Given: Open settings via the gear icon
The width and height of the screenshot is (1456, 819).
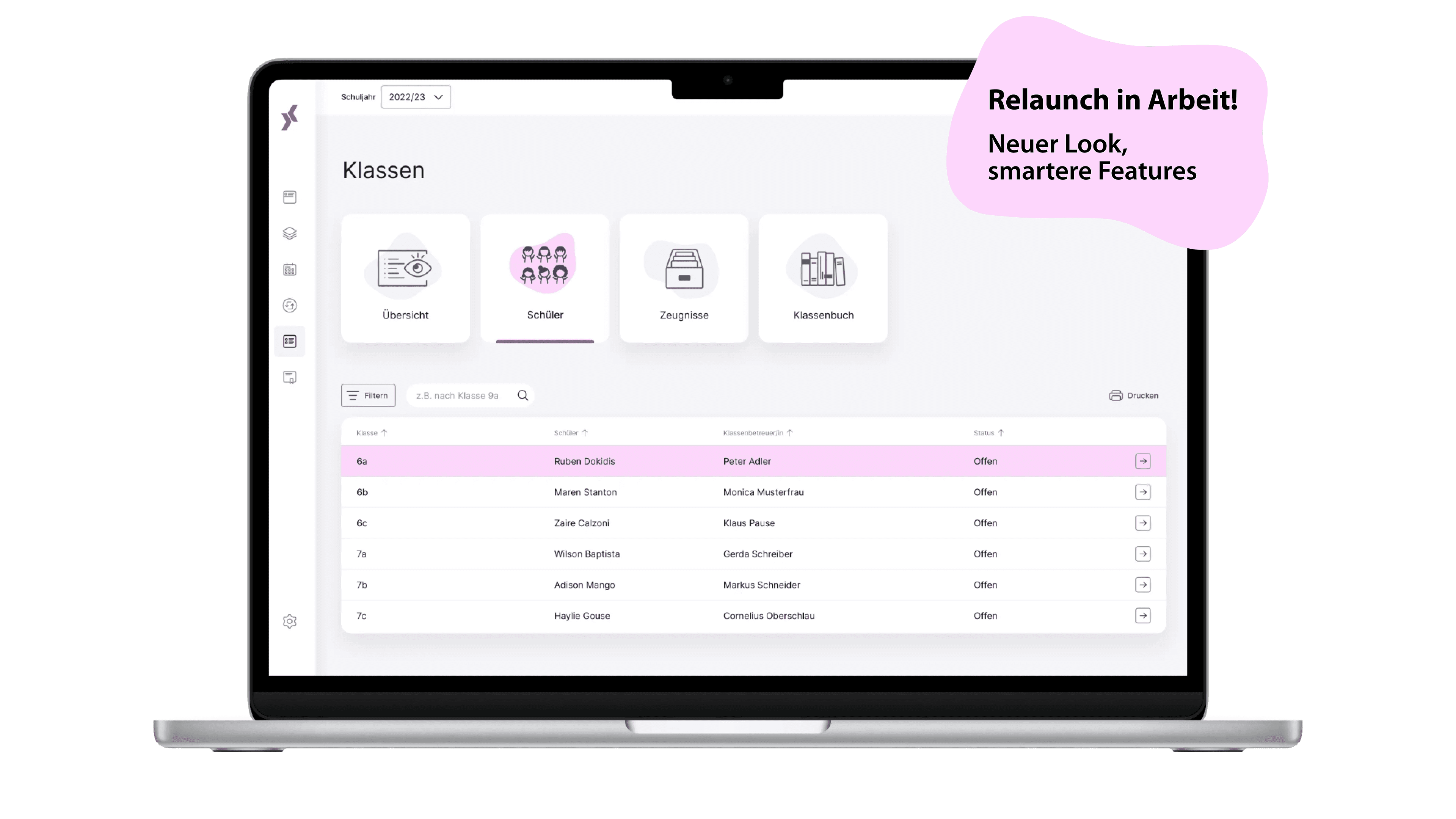Looking at the screenshot, I should (x=290, y=621).
